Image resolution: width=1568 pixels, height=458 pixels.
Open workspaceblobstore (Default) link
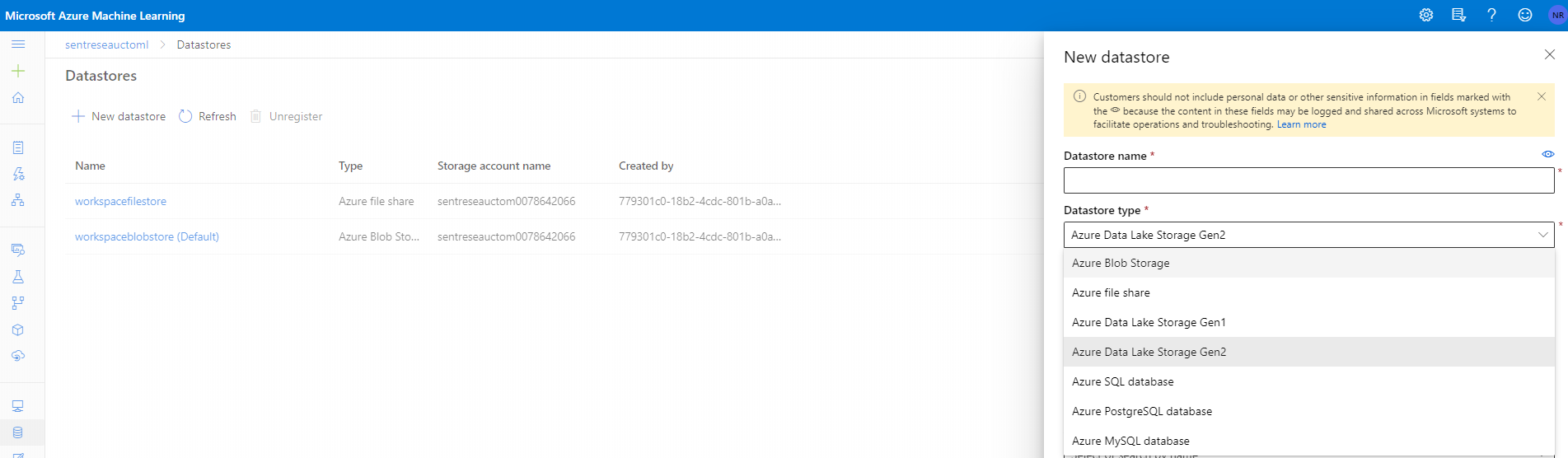147,236
